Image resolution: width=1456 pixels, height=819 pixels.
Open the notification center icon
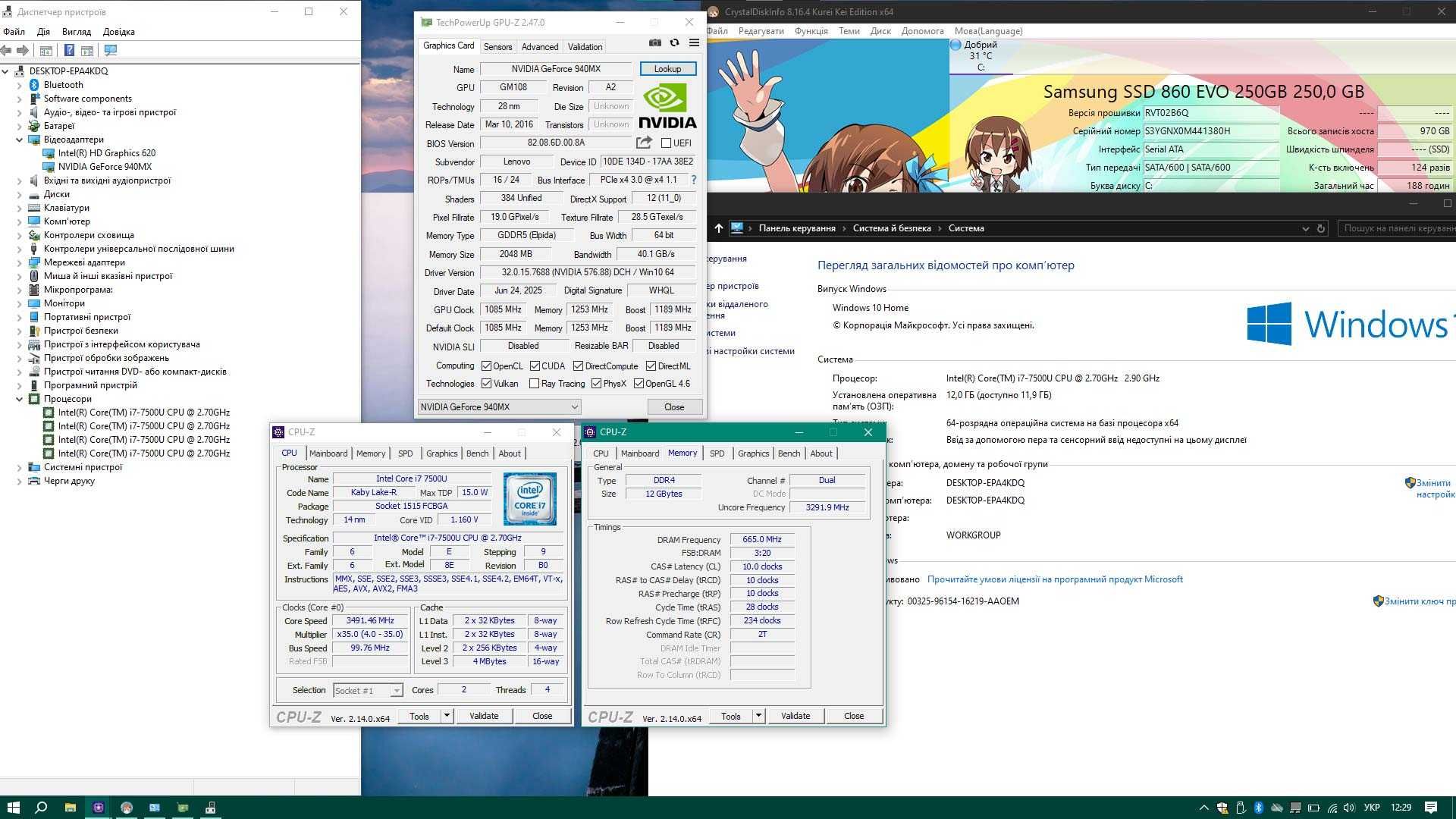[x=1431, y=808]
